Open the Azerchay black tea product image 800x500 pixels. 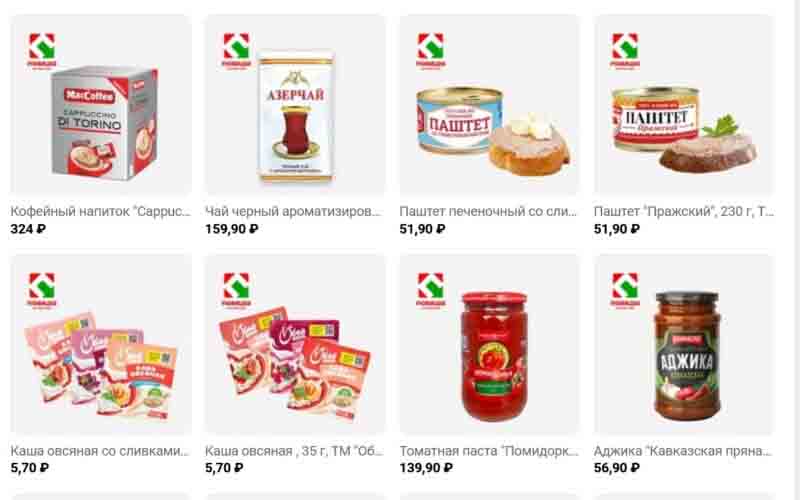point(295,105)
